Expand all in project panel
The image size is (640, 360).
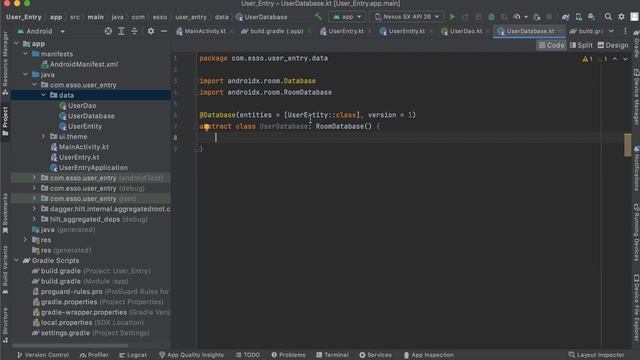(x=121, y=31)
